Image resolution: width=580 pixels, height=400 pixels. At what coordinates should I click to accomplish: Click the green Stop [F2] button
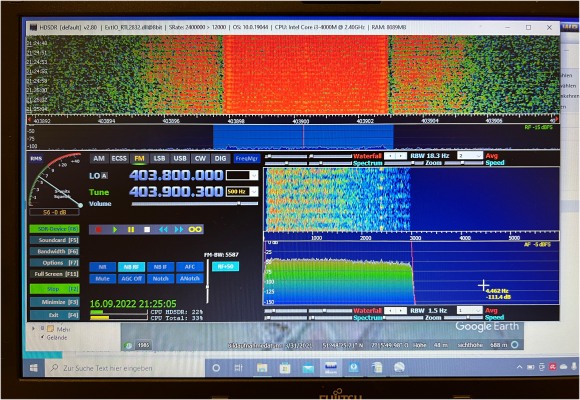pyautogui.click(x=54, y=289)
